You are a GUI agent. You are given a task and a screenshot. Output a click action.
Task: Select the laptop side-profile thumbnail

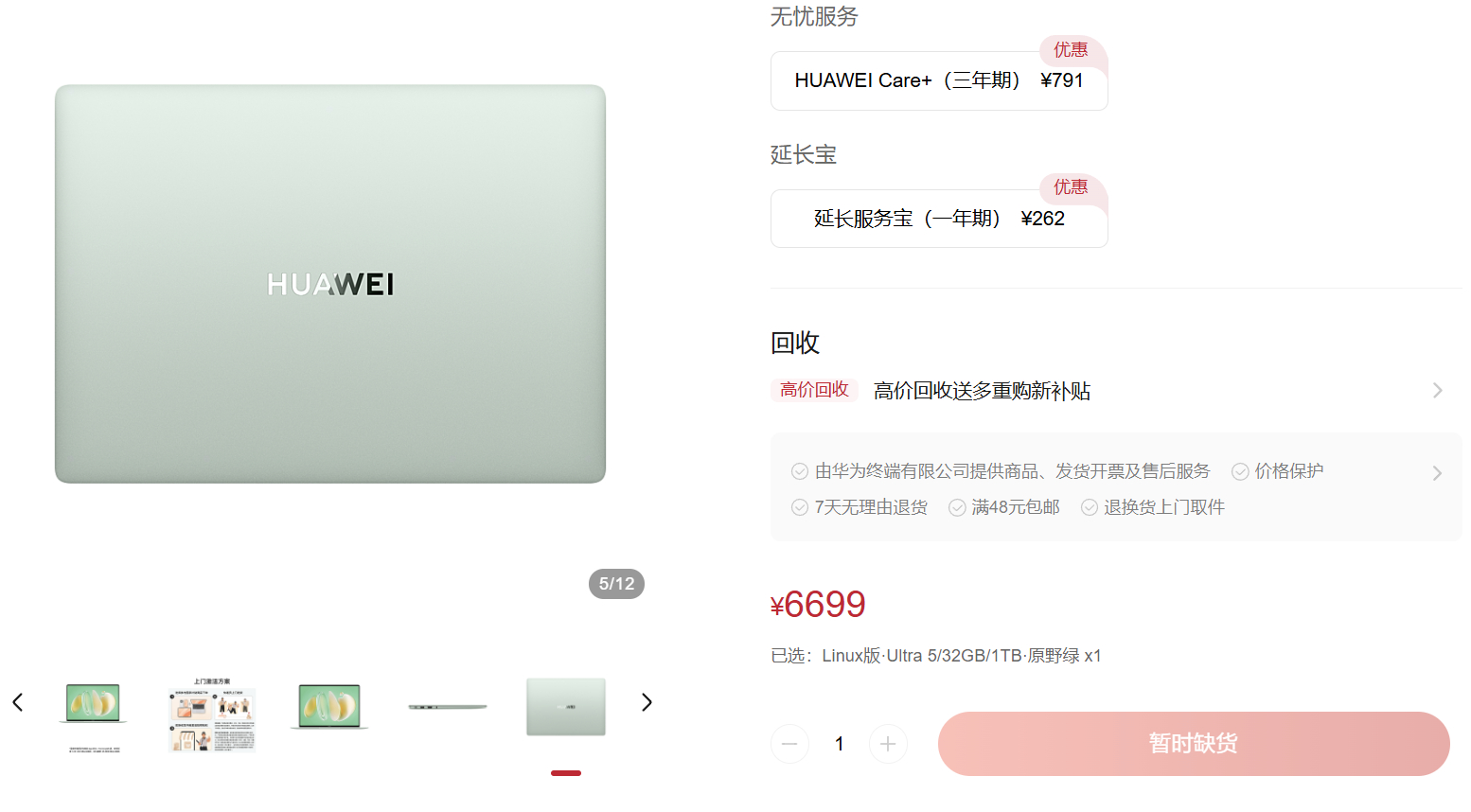(448, 707)
